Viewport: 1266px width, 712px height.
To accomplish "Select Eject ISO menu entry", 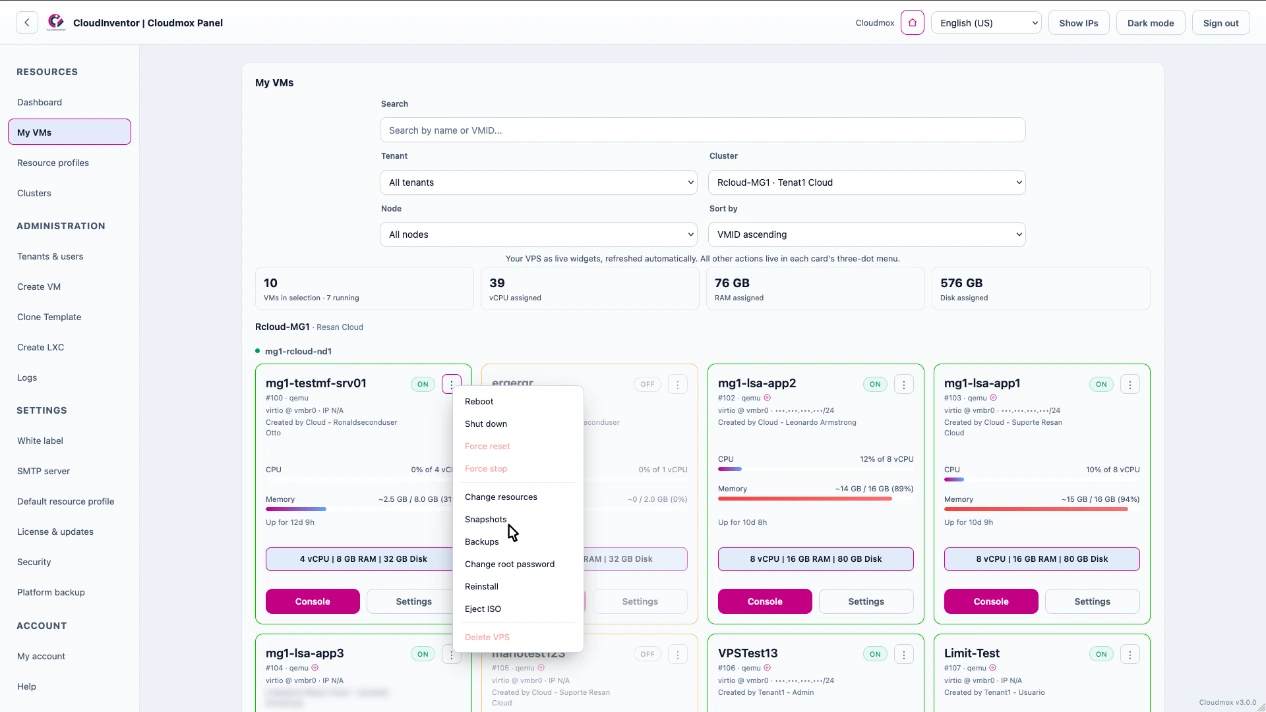I will point(518,609).
